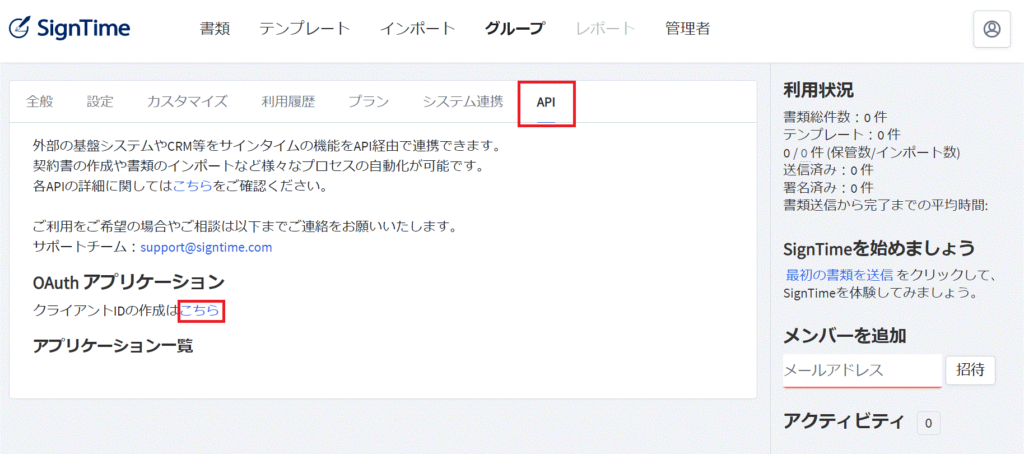Focus the メールアドレス input field
Image resolution: width=1024 pixels, height=454 pixels.
point(862,371)
